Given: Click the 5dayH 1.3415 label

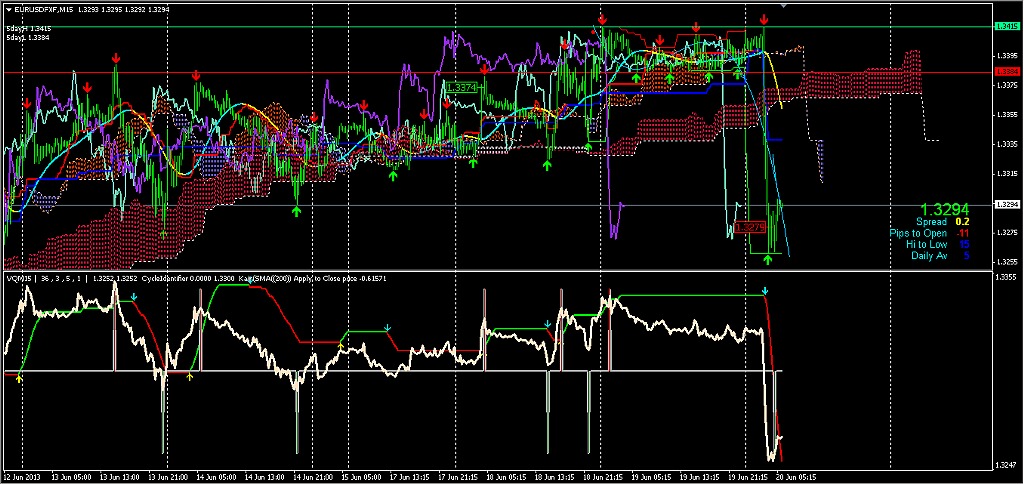Looking at the screenshot, I should coord(28,29).
